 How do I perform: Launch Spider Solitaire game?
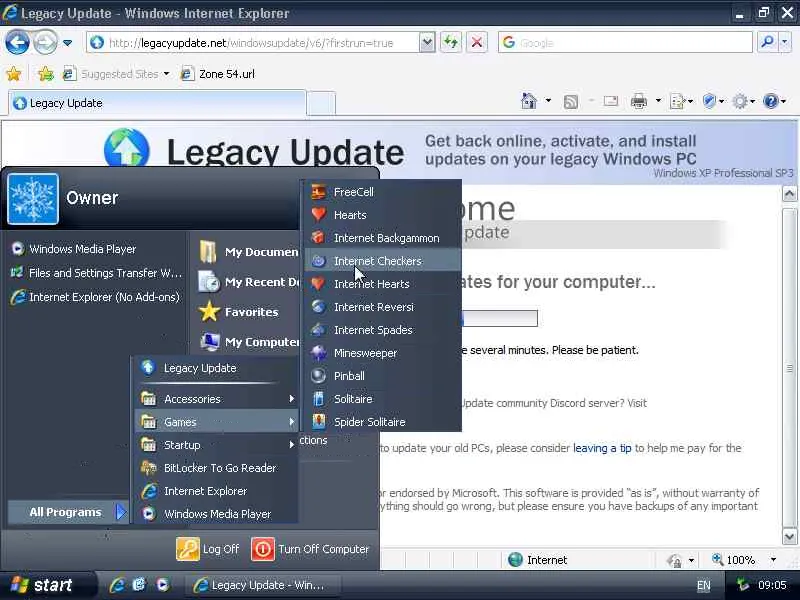pyautogui.click(x=383, y=421)
